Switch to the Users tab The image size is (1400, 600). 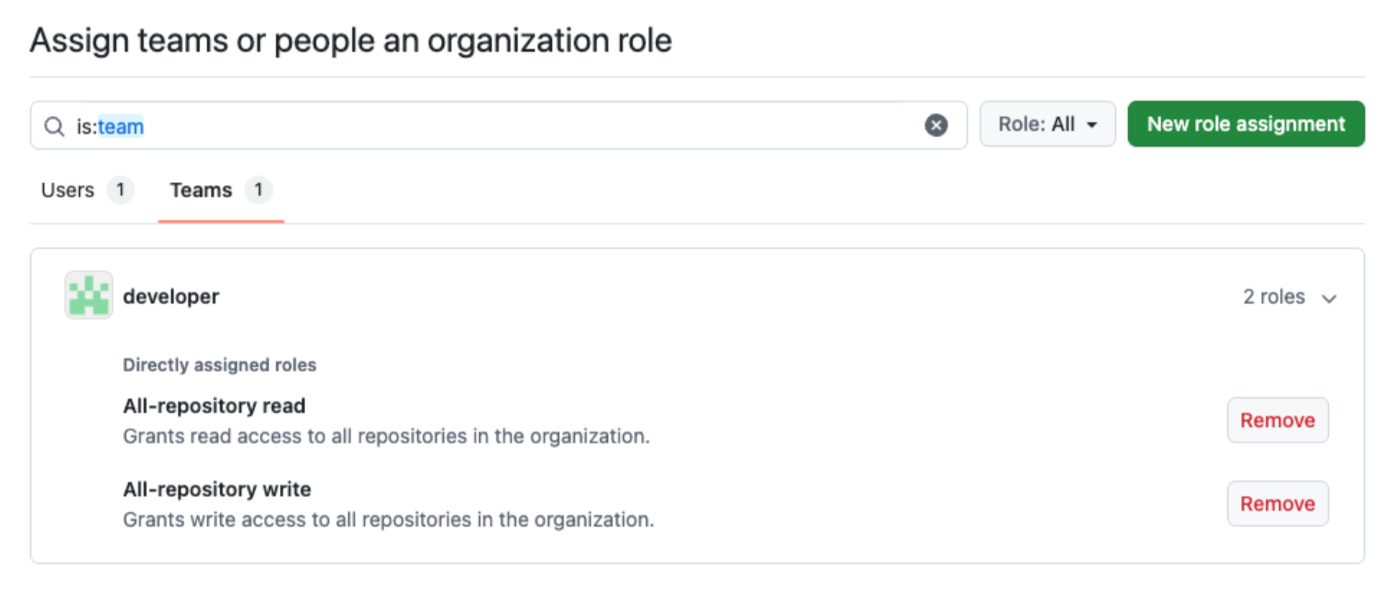[x=68, y=190]
